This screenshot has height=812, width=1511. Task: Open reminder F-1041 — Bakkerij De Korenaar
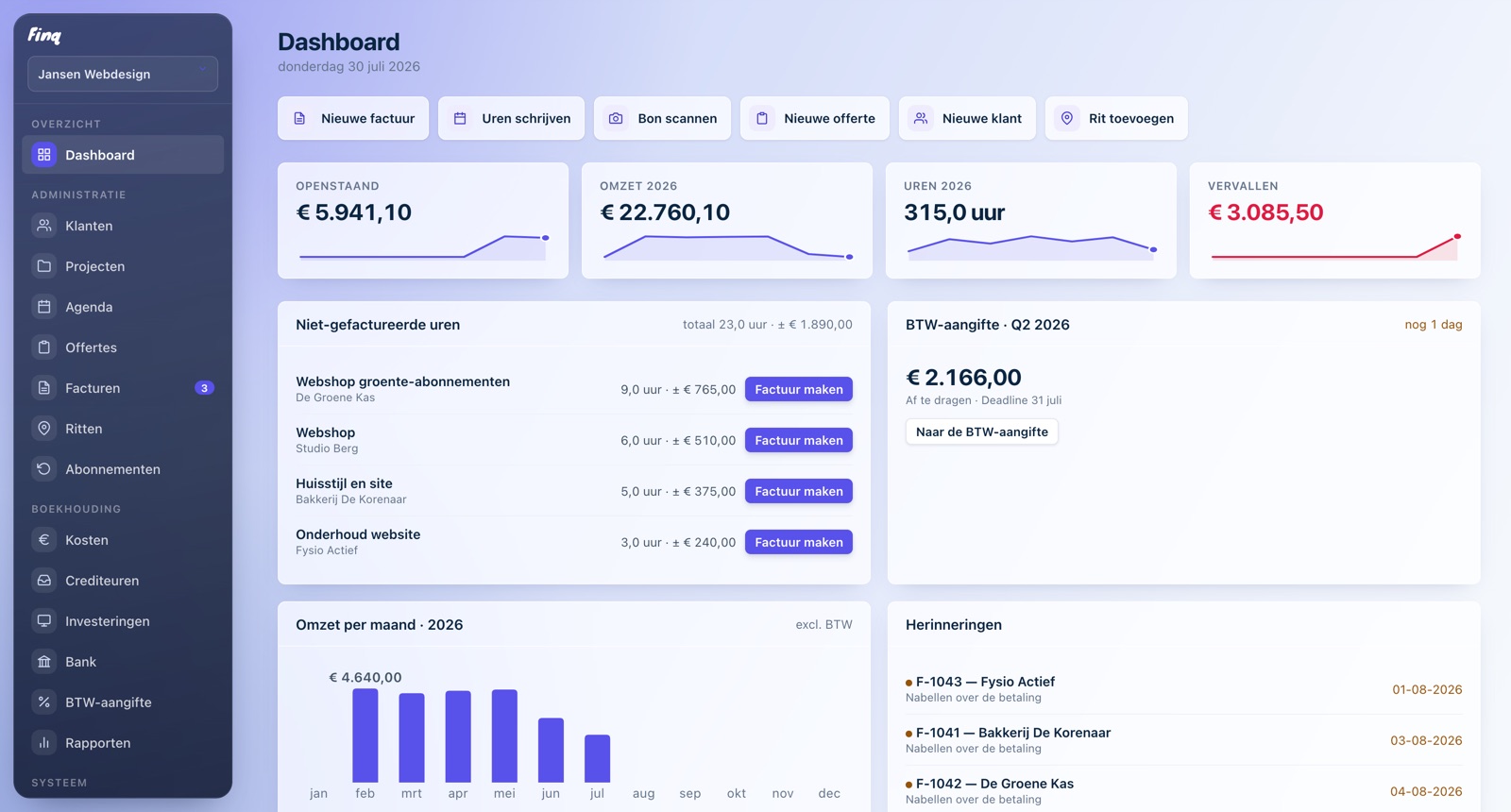[x=1184, y=740]
